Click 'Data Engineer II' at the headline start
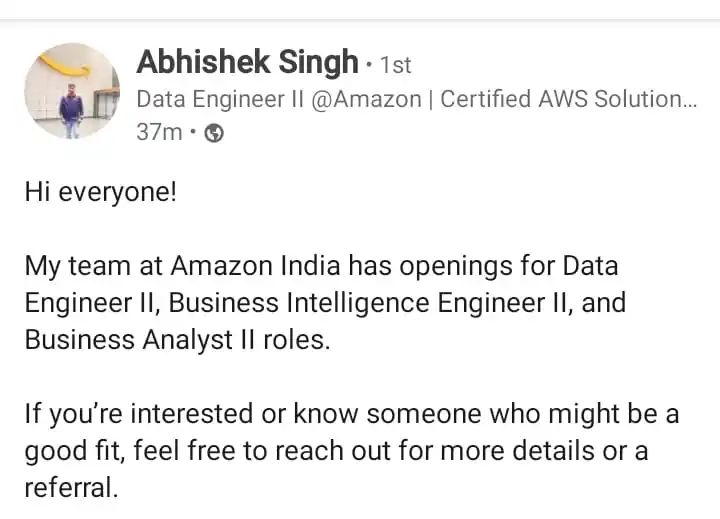The image size is (720, 519). (x=220, y=99)
